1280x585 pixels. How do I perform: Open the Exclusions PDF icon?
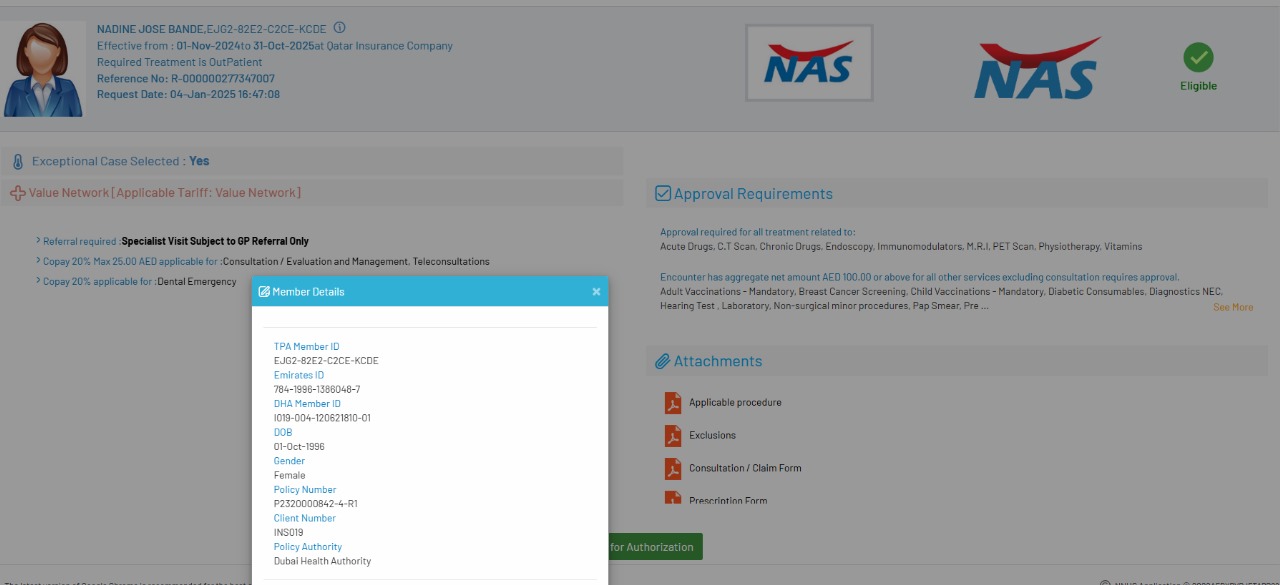click(x=673, y=435)
